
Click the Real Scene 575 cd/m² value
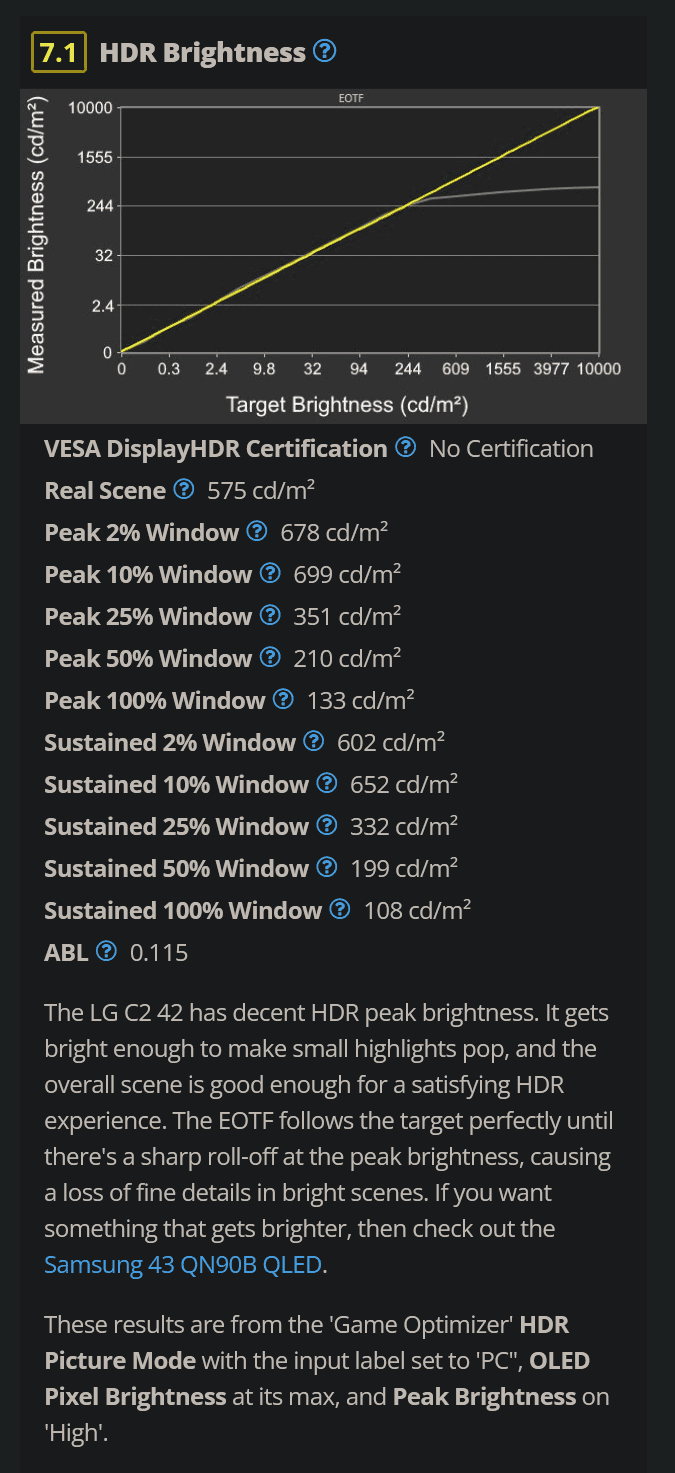[x=262, y=491]
